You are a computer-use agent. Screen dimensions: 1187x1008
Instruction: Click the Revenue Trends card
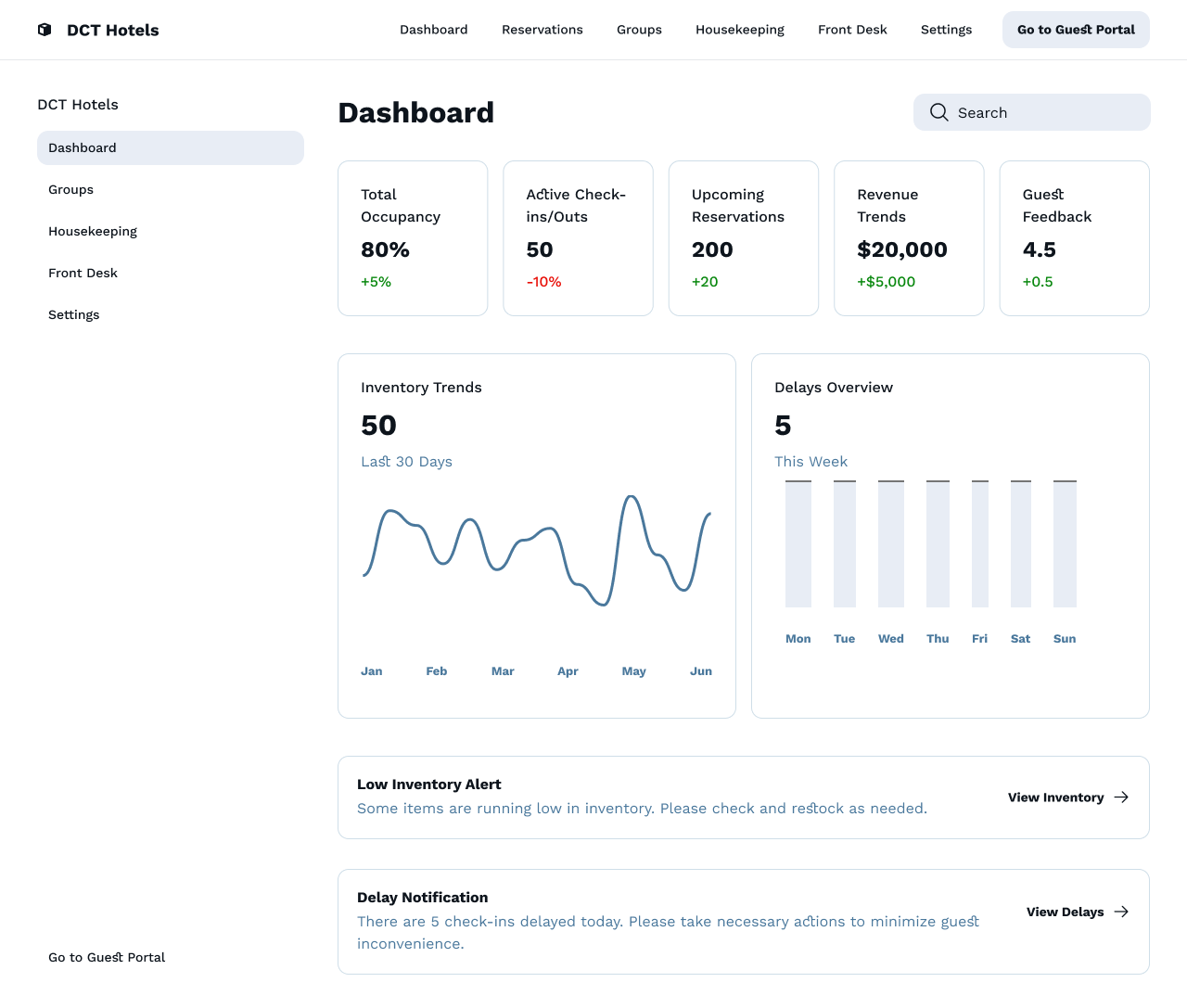click(x=908, y=237)
